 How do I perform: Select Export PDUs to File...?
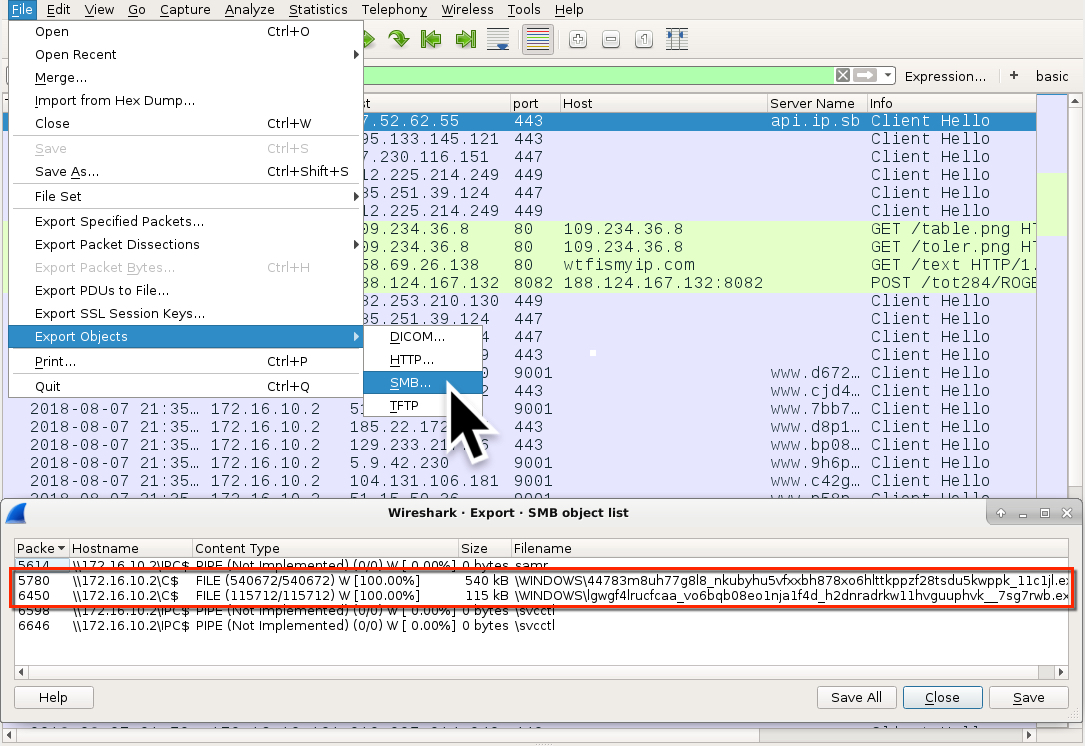[185, 290]
